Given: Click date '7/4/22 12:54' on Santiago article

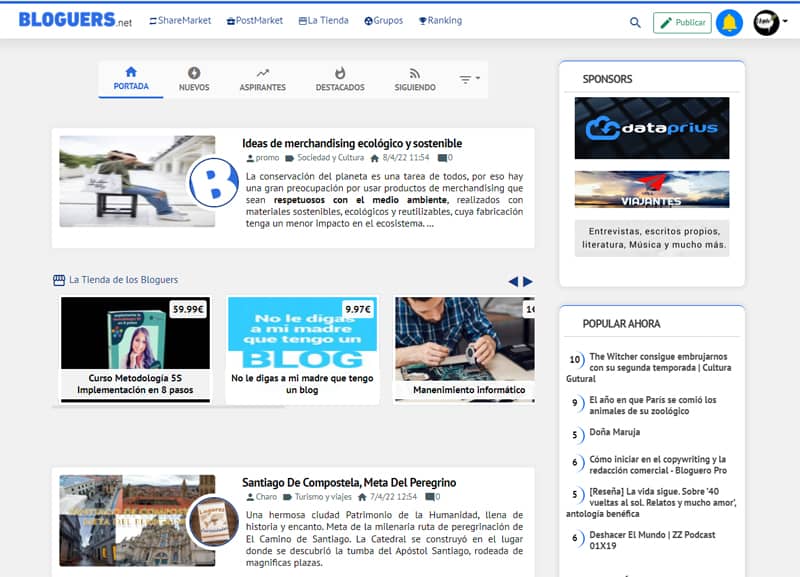Looking at the screenshot, I should click(x=393, y=497).
